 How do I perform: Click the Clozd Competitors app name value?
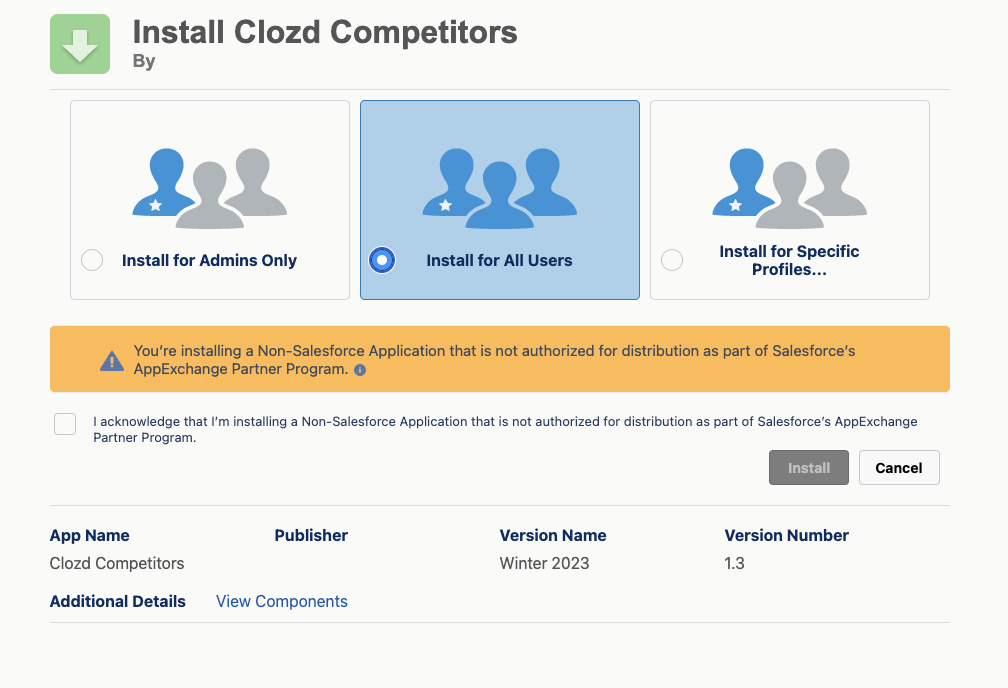click(117, 563)
